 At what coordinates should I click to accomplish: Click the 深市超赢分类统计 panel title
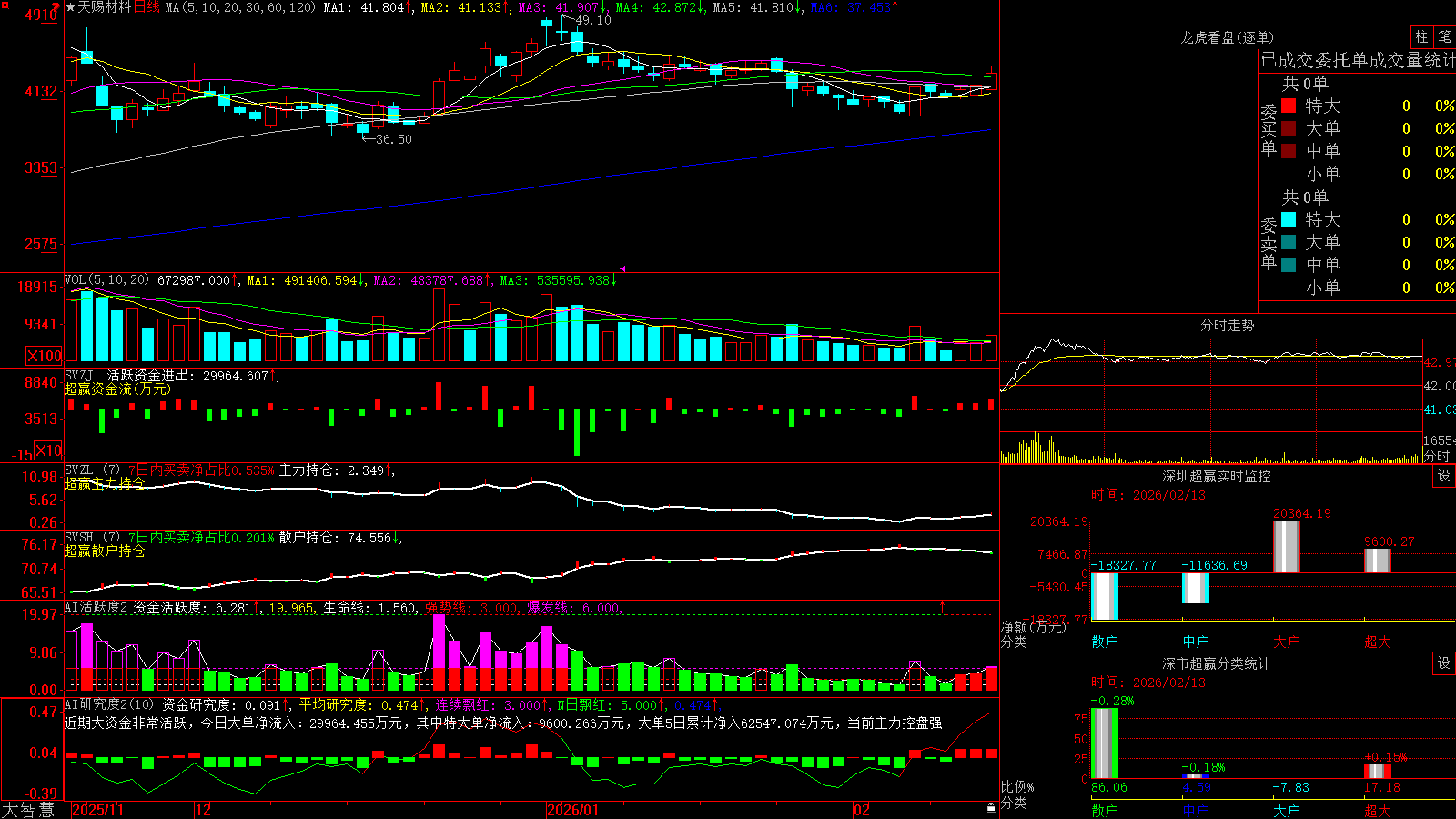coord(1216,663)
